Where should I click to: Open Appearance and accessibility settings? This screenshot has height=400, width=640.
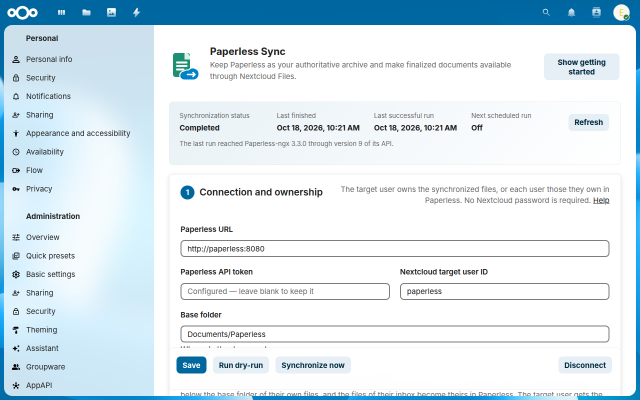point(79,133)
